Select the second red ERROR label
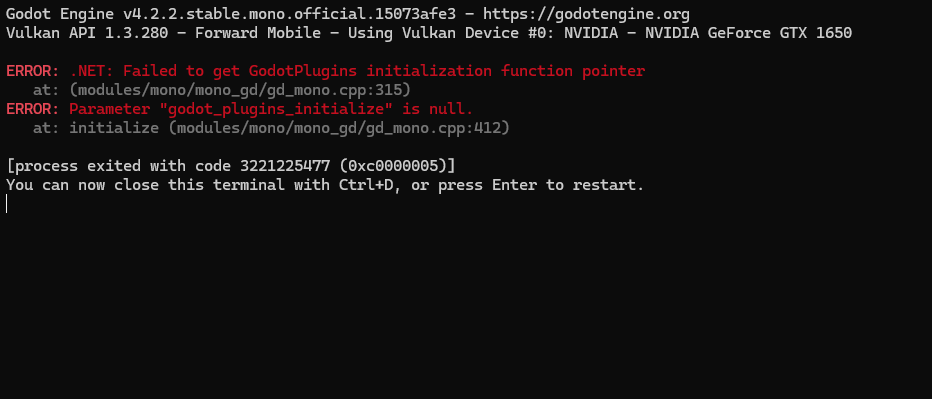 pos(33,109)
